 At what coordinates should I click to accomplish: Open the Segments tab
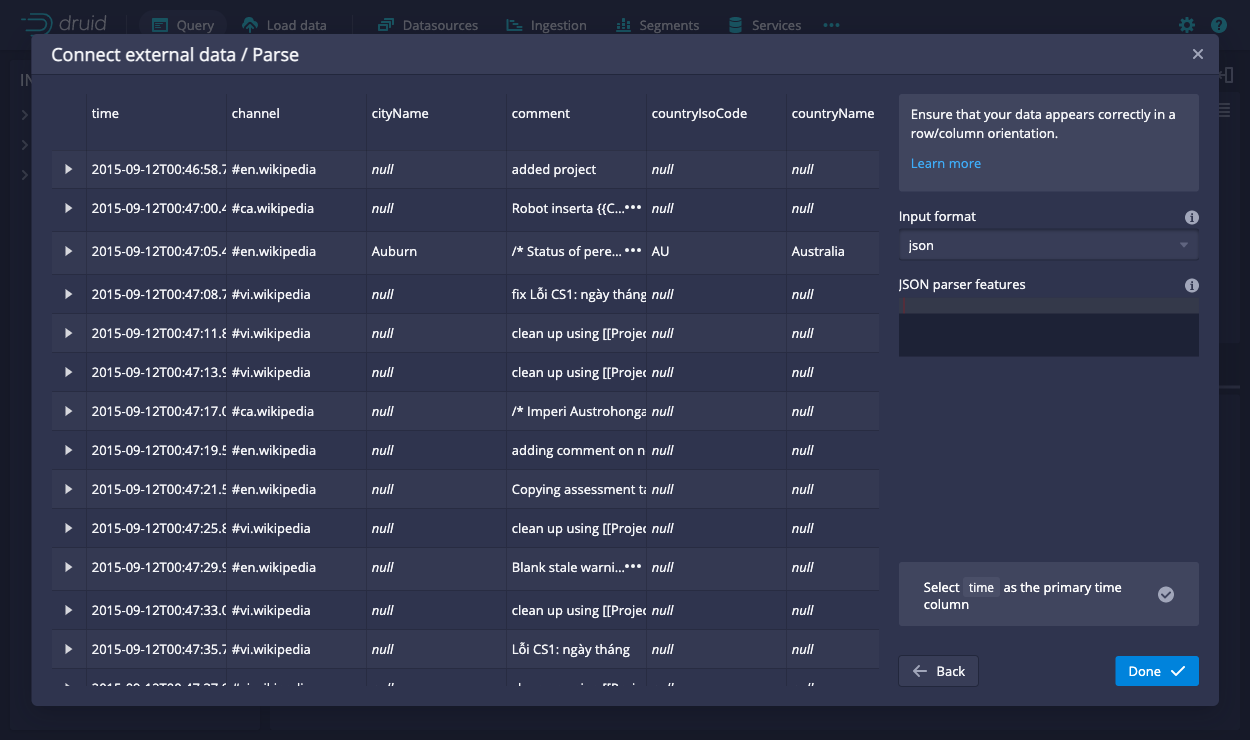click(x=657, y=25)
